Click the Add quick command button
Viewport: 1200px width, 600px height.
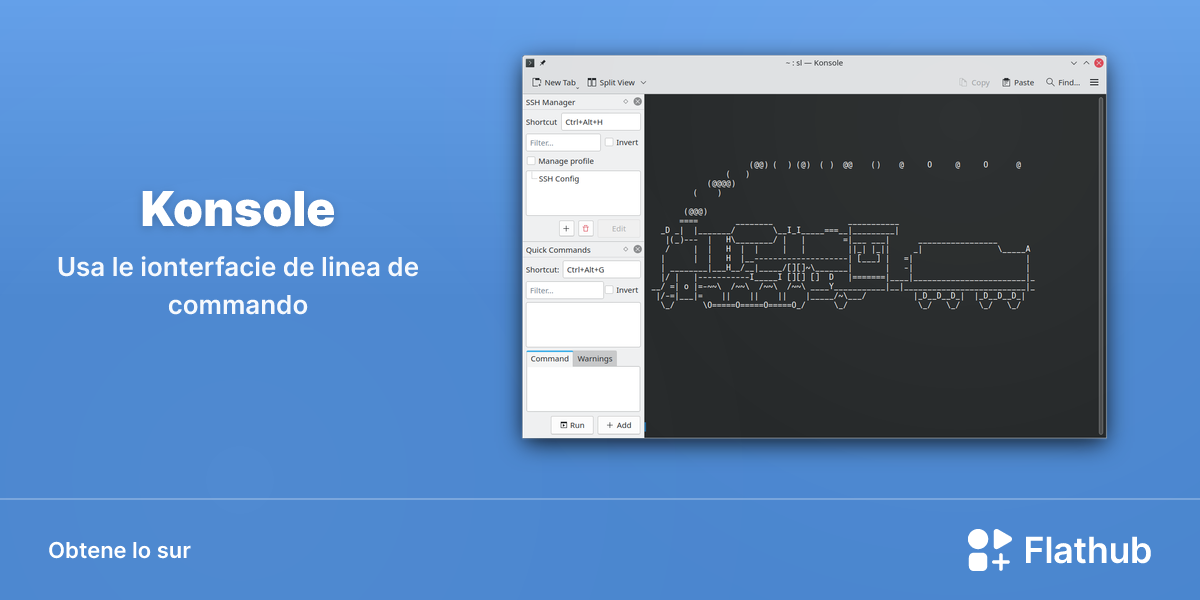tap(619, 425)
